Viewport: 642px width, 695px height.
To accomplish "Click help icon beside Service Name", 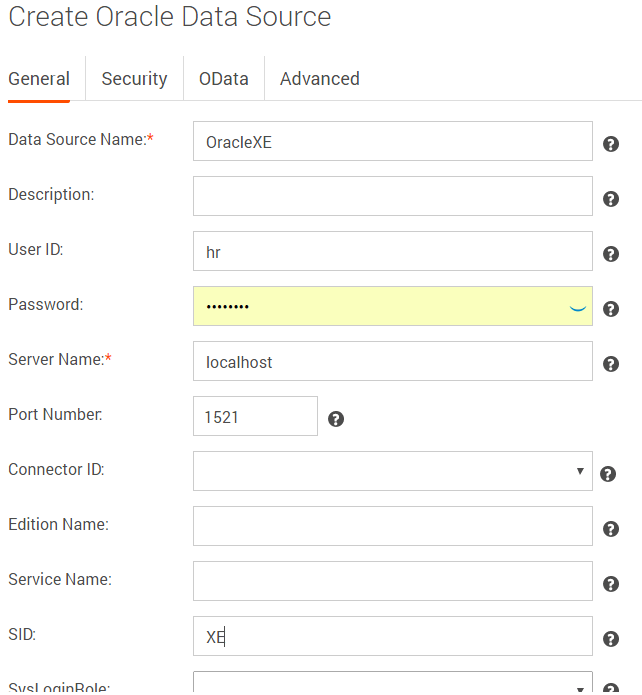I will pyautogui.click(x=611, y=584).
